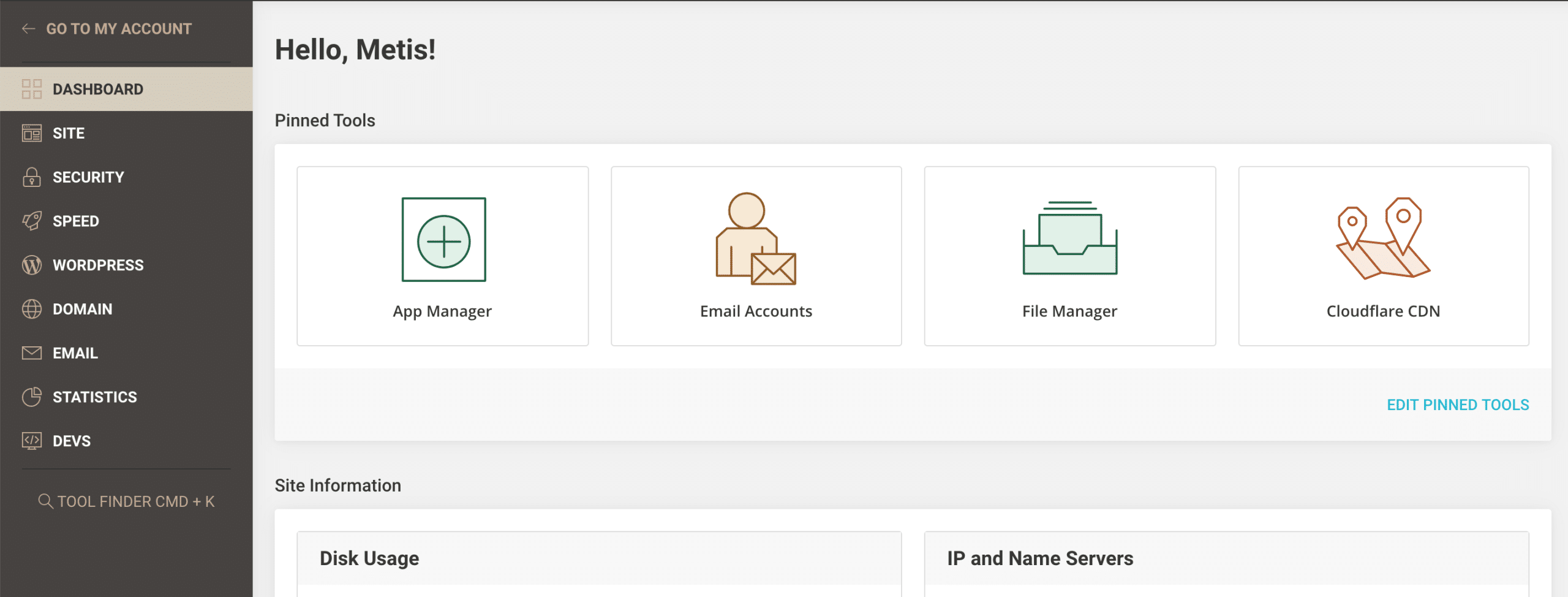The width and height of the screenshot is (1568, 597).
Task: Click the Tool Finder magnifier icon
Action: tap(45, 501)
